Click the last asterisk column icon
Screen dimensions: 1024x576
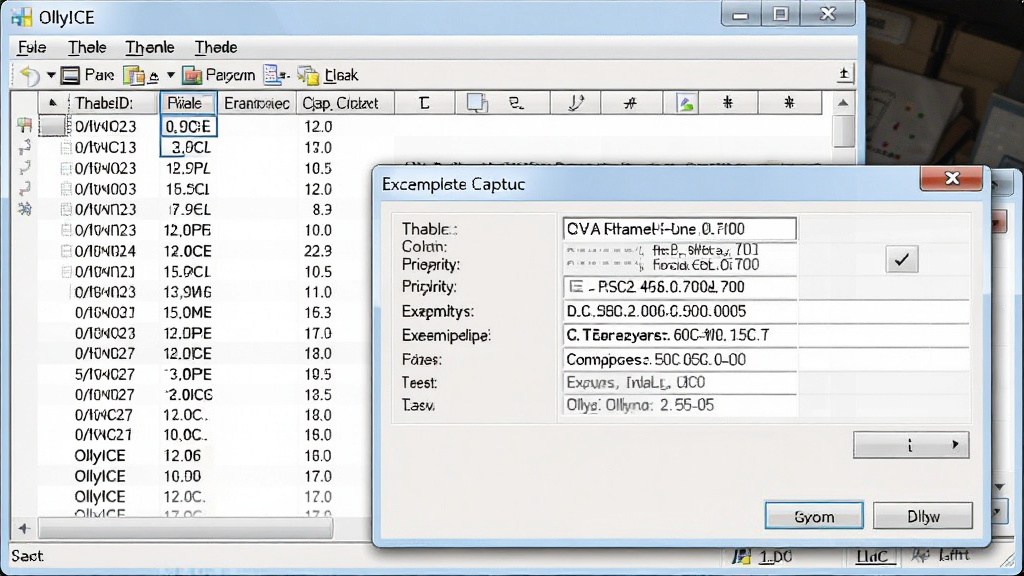tap(789, 103)
